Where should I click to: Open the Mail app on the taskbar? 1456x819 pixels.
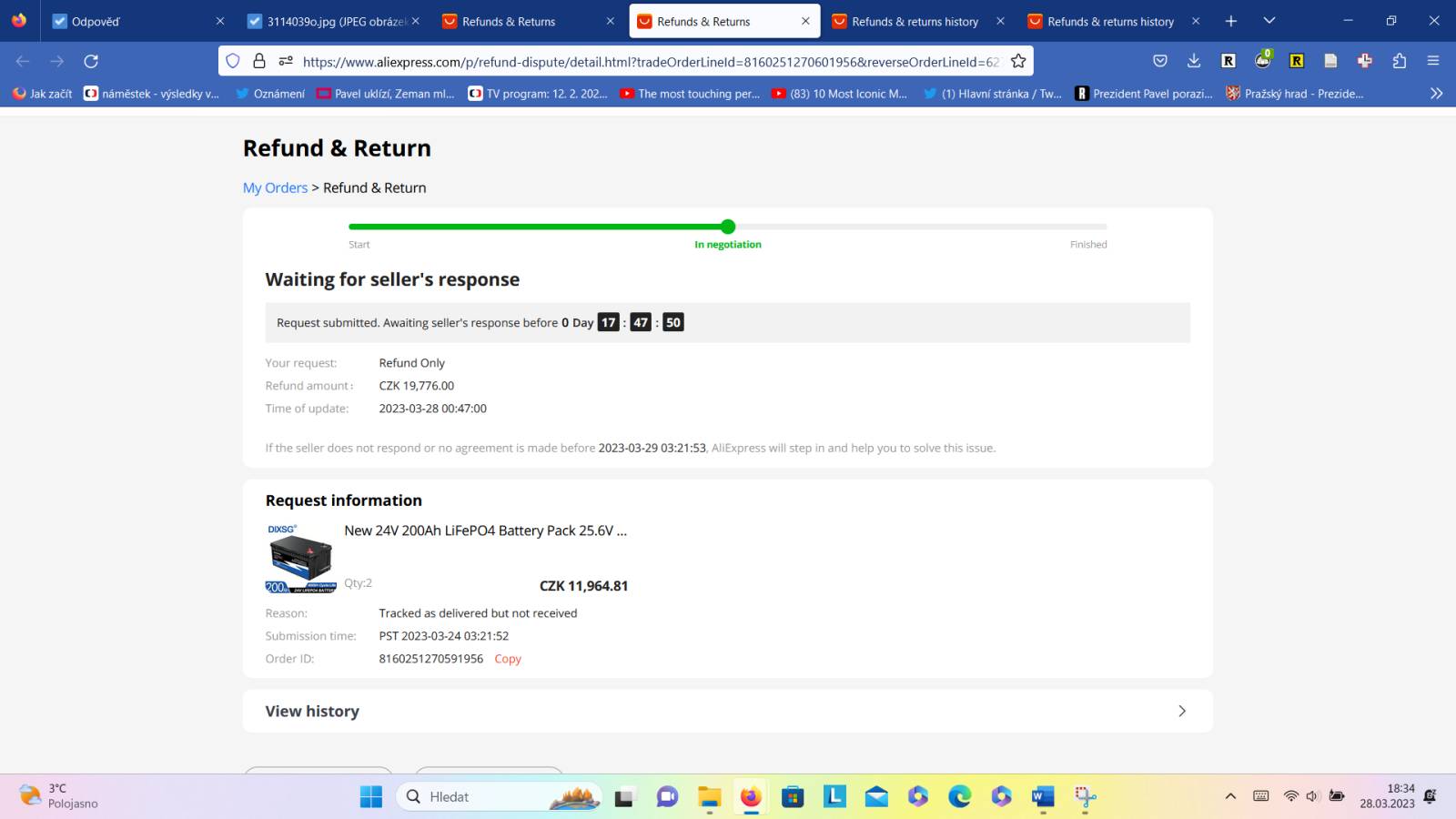click(876, 797)
